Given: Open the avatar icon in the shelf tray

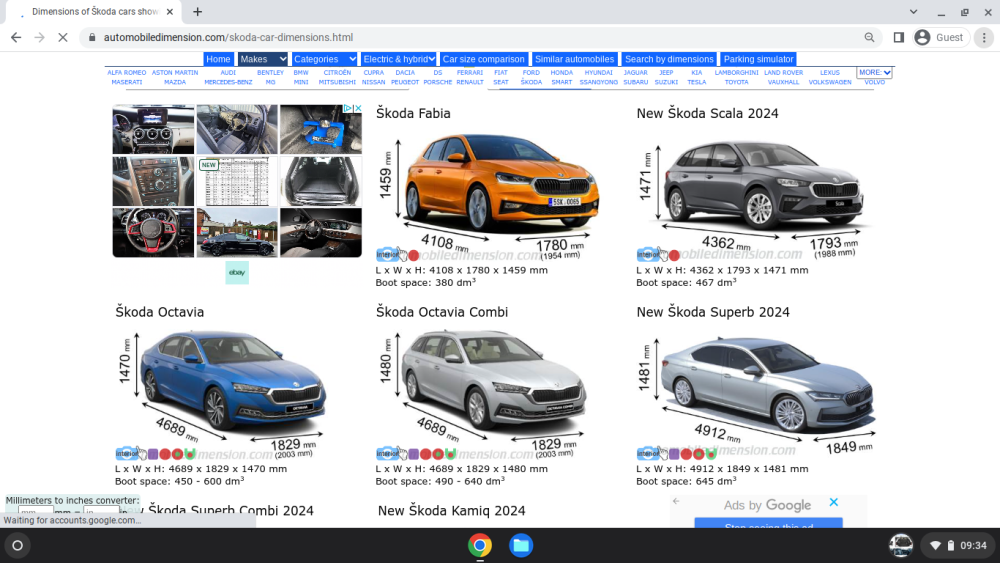Looking at the screenshot, I should point(901,545).
